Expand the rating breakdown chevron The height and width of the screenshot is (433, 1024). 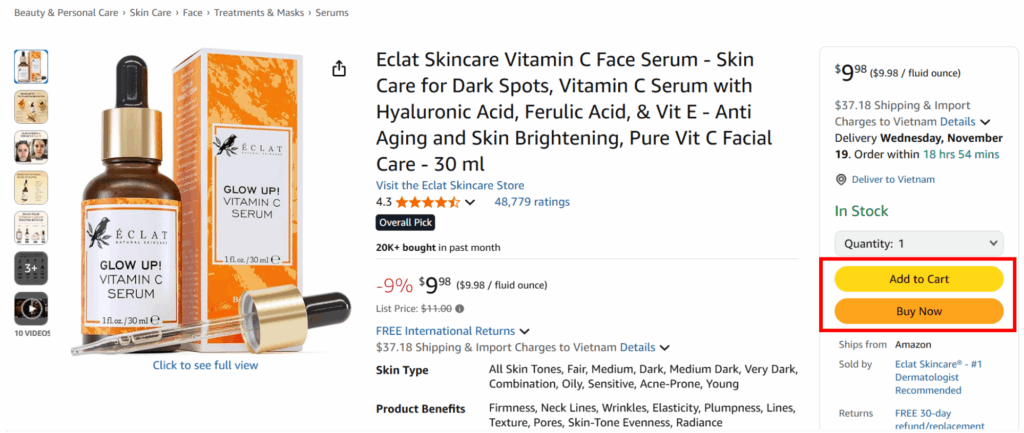tap(470, 203)
